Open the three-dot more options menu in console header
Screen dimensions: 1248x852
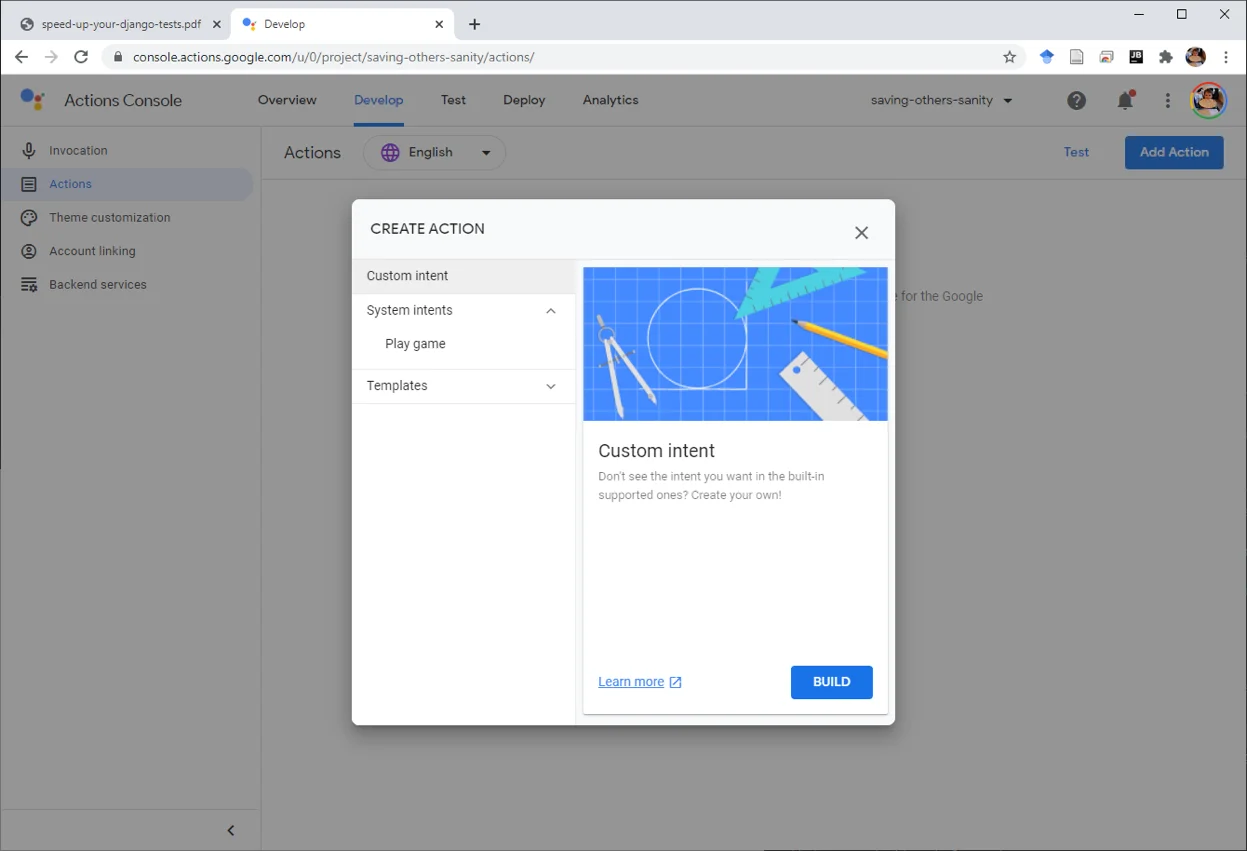(1167, 100)
